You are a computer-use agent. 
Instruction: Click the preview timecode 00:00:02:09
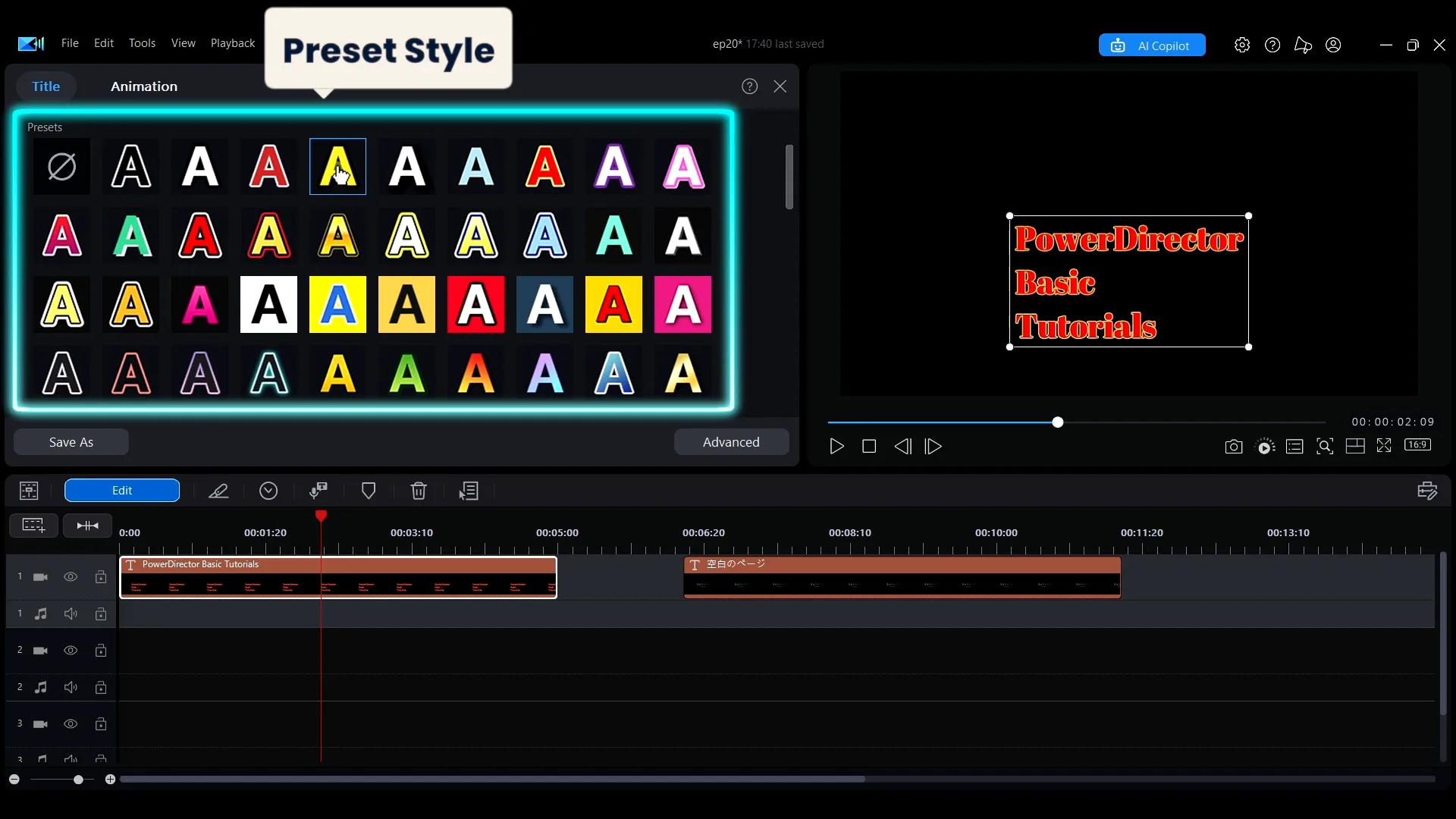pos(1393,422)
